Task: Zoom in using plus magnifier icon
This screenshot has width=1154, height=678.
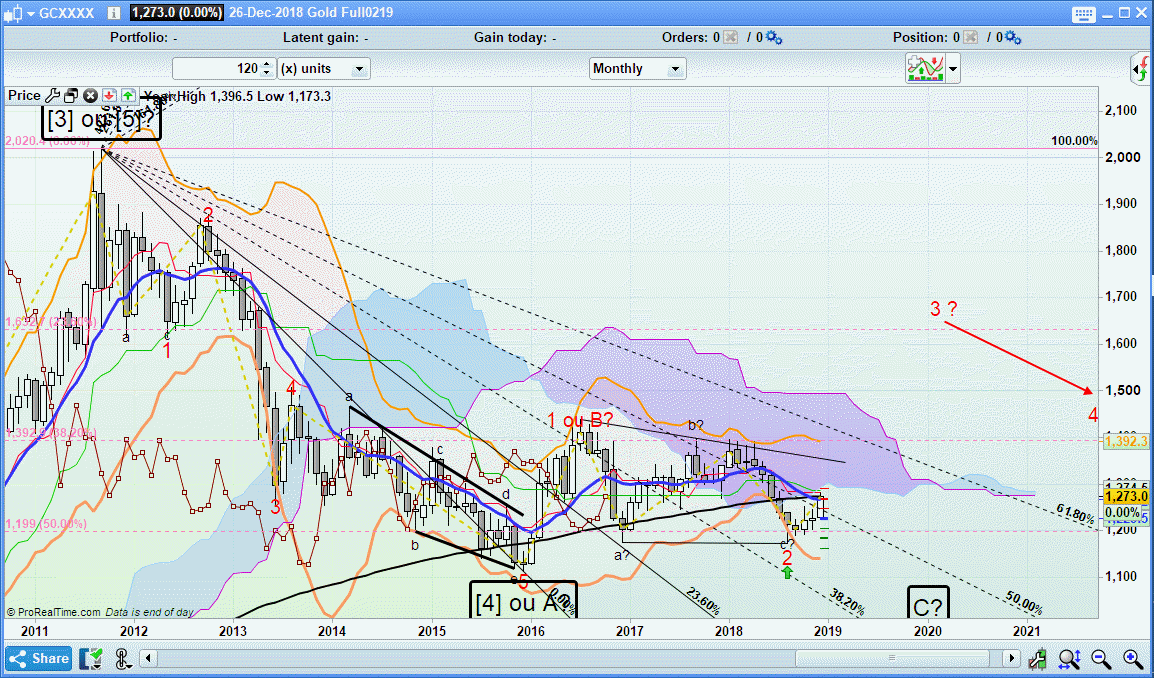Action: pos(1134,658)
